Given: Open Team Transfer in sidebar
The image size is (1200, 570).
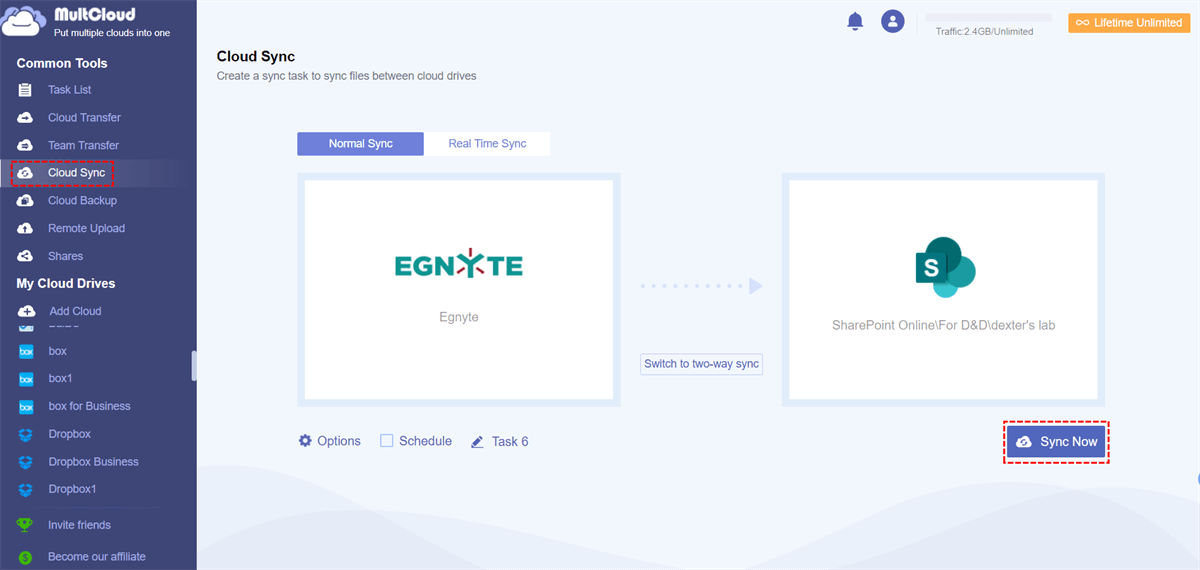Looking at the screenshot, I should [83, 145].
